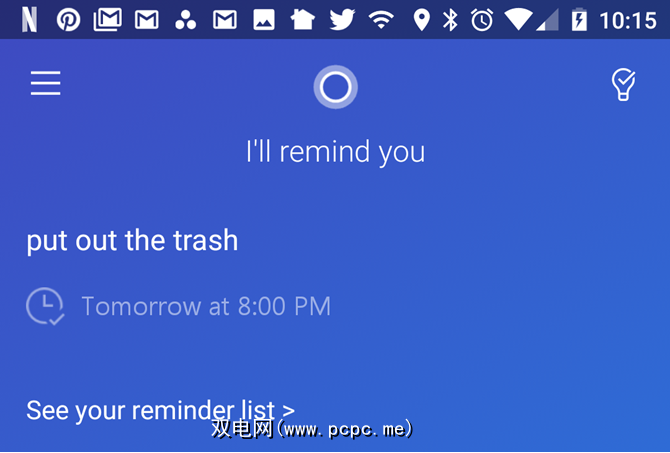The image size is (670, 453).
Task: Tap the Pinterest notification icon
Action: 68,20
